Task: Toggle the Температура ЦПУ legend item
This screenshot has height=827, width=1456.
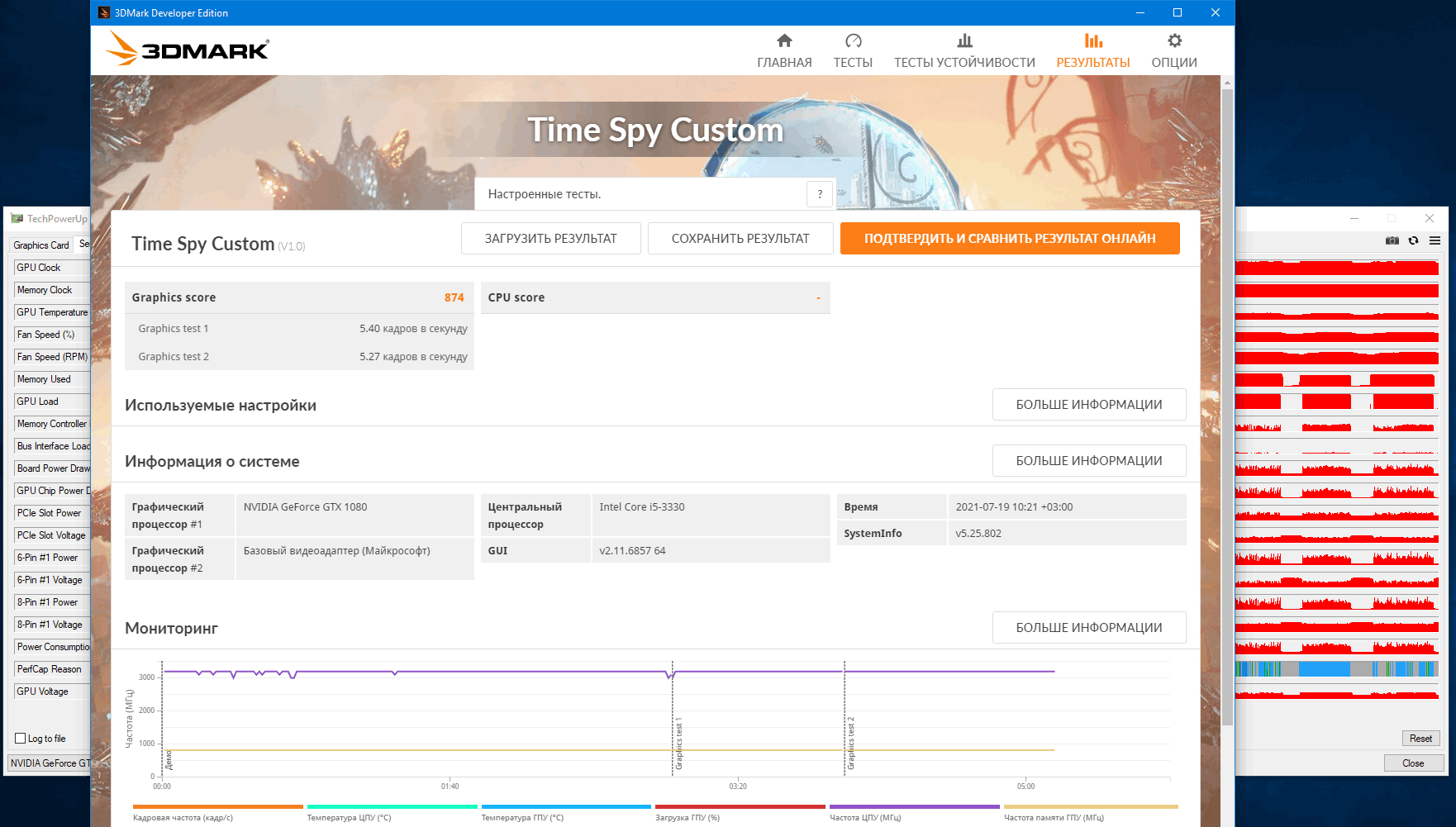Action: pyautogui.click(x=392, y=813)
